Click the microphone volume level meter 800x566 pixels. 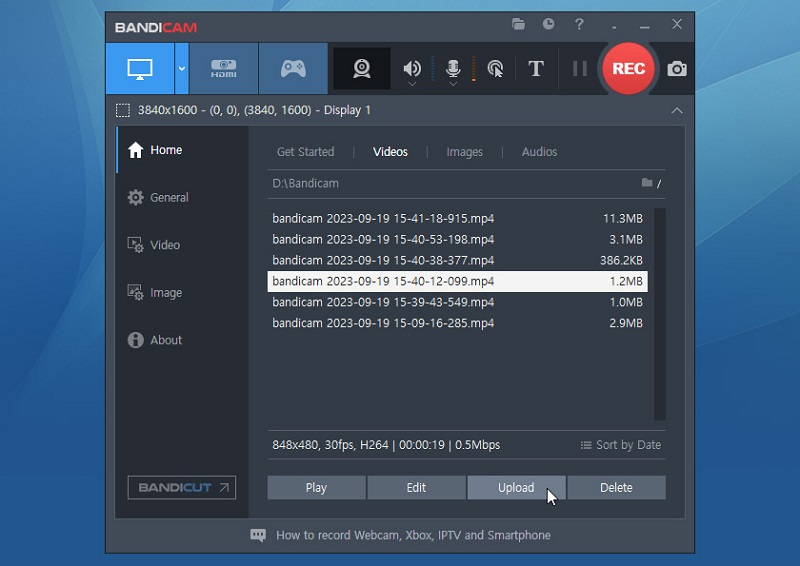tap(473, 68)
